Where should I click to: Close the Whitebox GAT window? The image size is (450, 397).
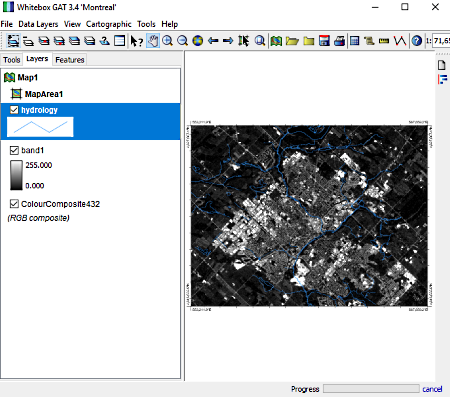[x=435, y=7]
